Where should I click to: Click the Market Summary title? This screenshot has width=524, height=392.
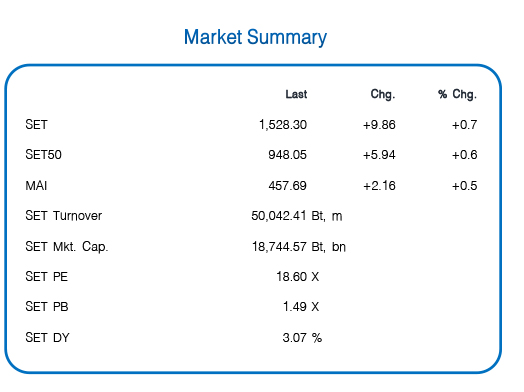[x=255, y=37]
